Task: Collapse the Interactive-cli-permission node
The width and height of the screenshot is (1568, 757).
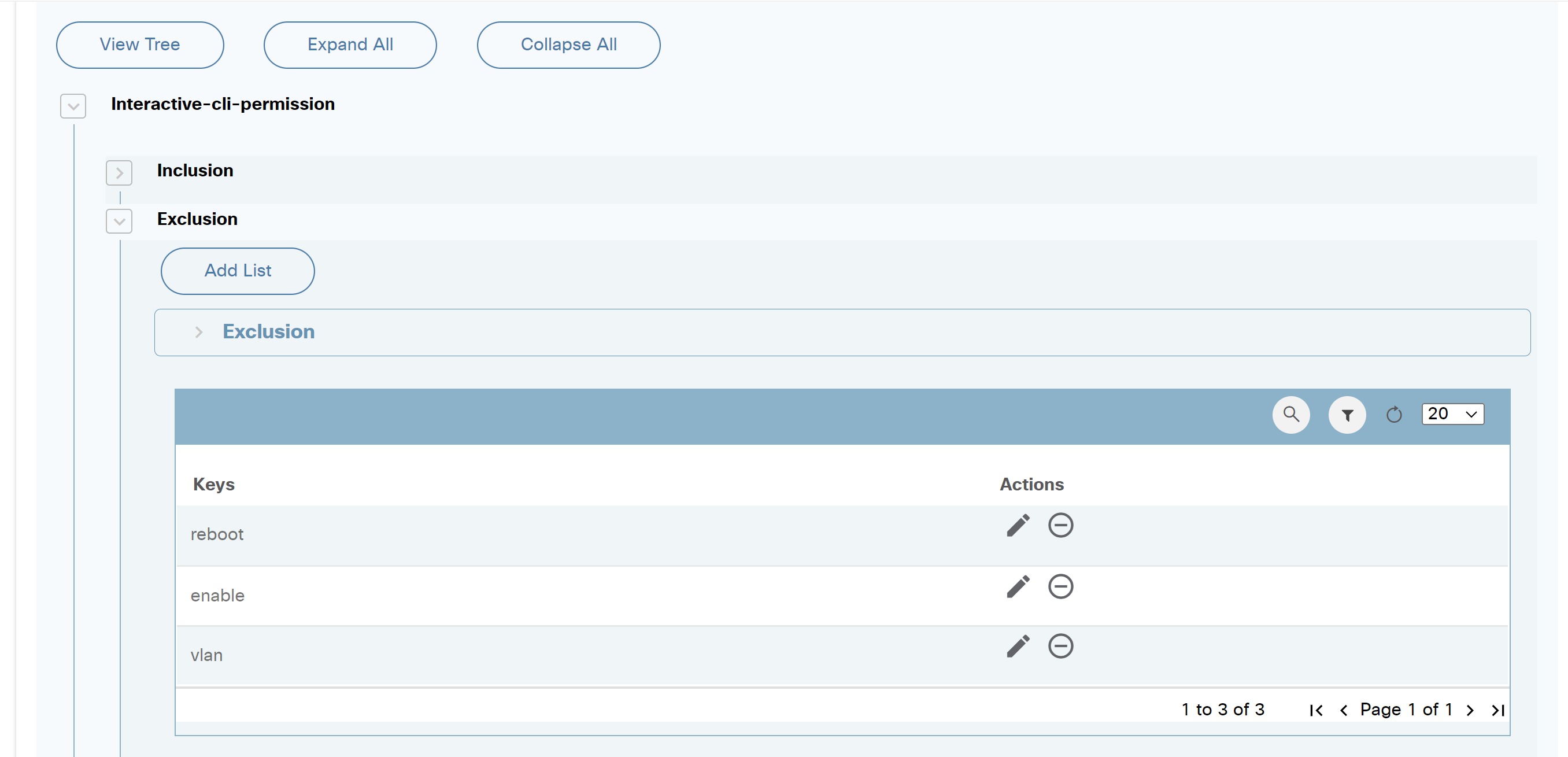Action: pos(73,106)
